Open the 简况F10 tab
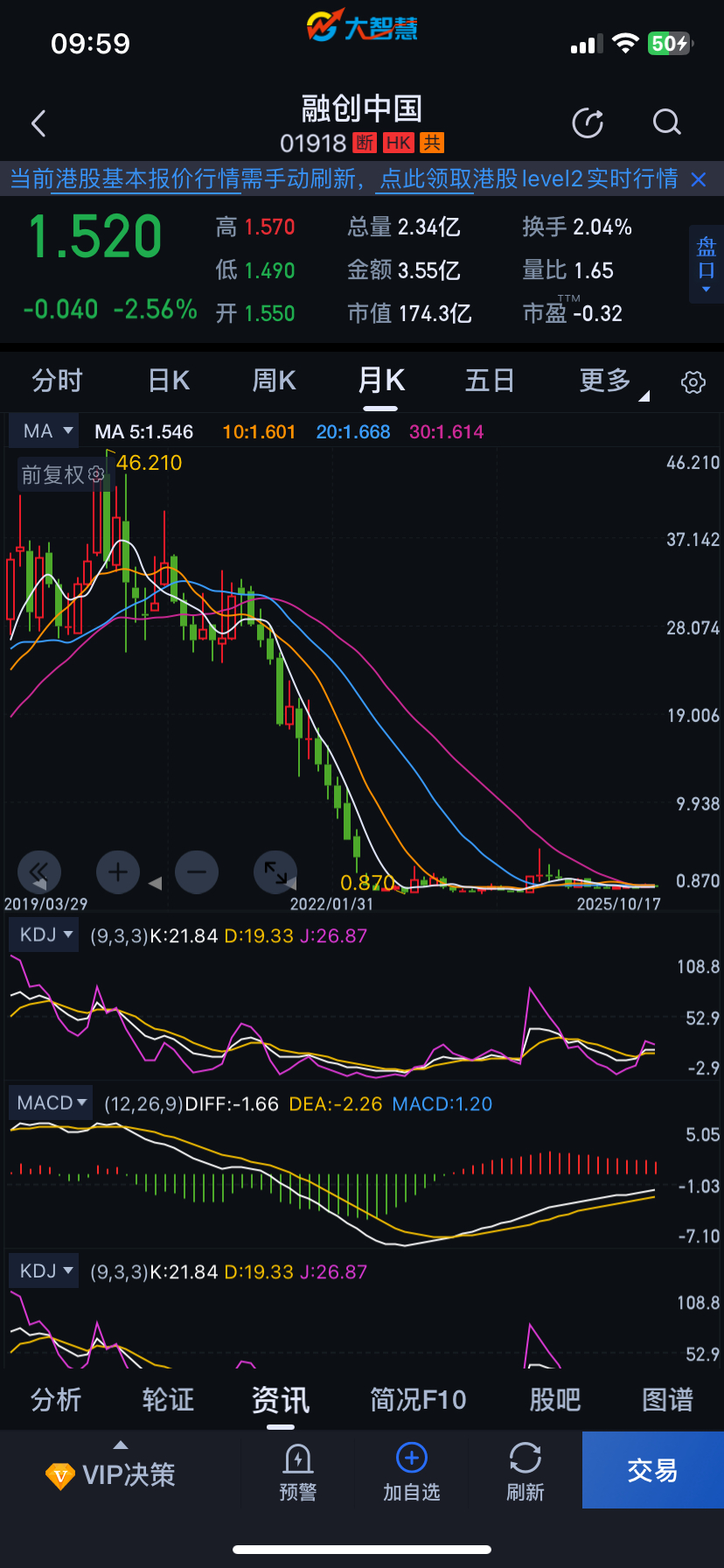The height and width of the screenshot is (1568, 724). tap(418, 1399)
